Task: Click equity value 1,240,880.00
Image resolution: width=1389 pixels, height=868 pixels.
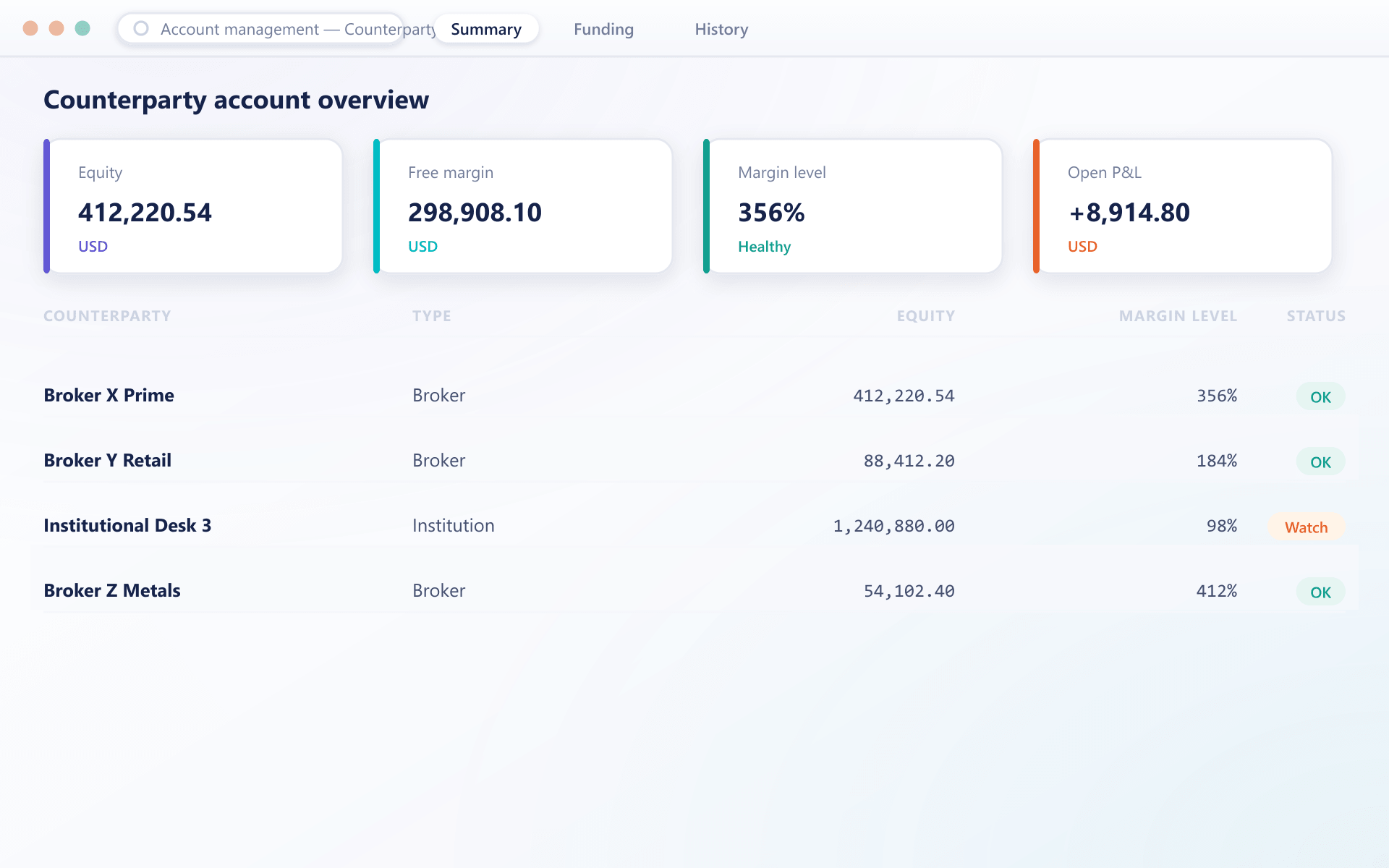Action: point(893,526)
